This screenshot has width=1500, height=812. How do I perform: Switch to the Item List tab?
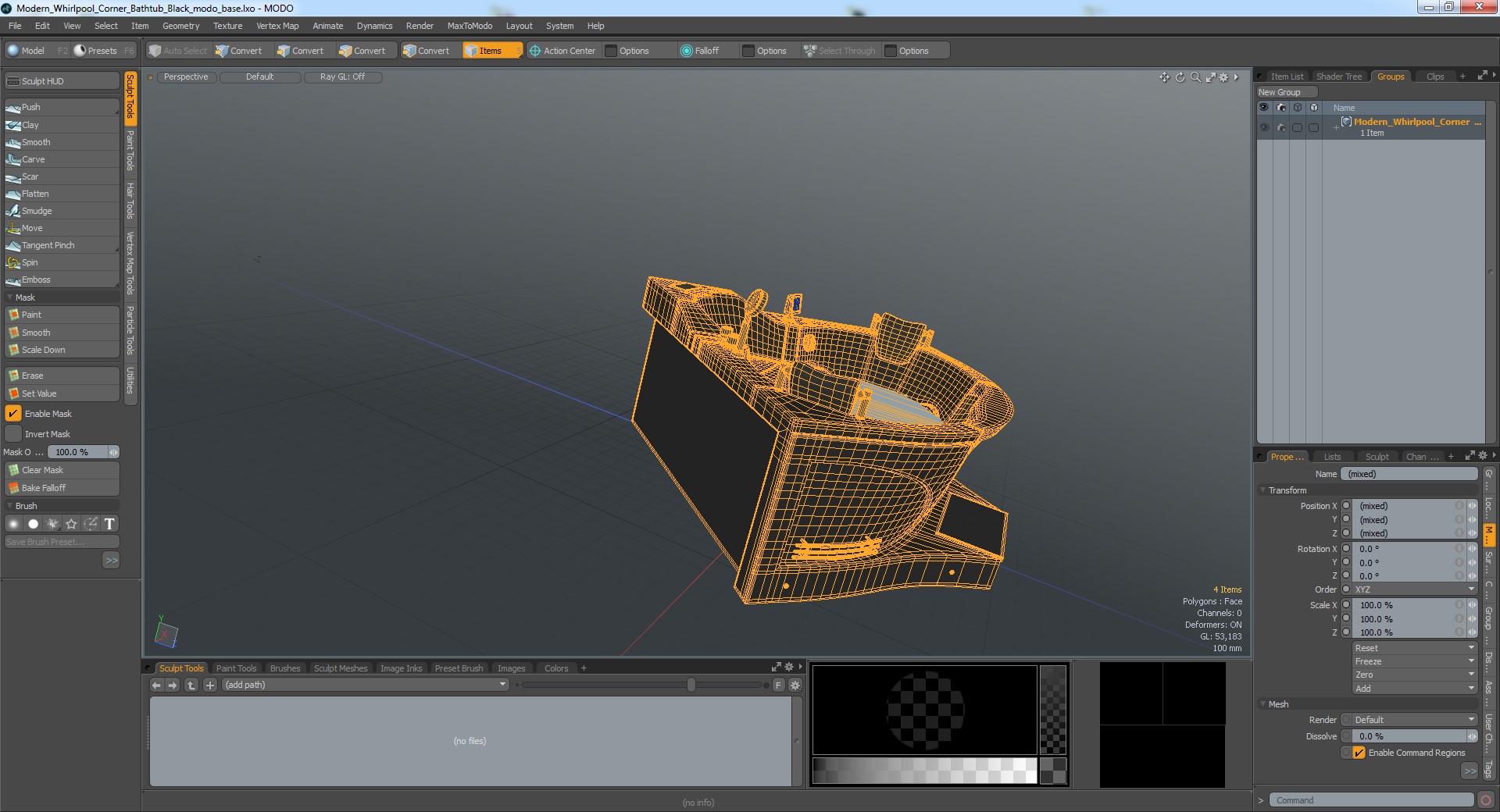point(1287,77)
